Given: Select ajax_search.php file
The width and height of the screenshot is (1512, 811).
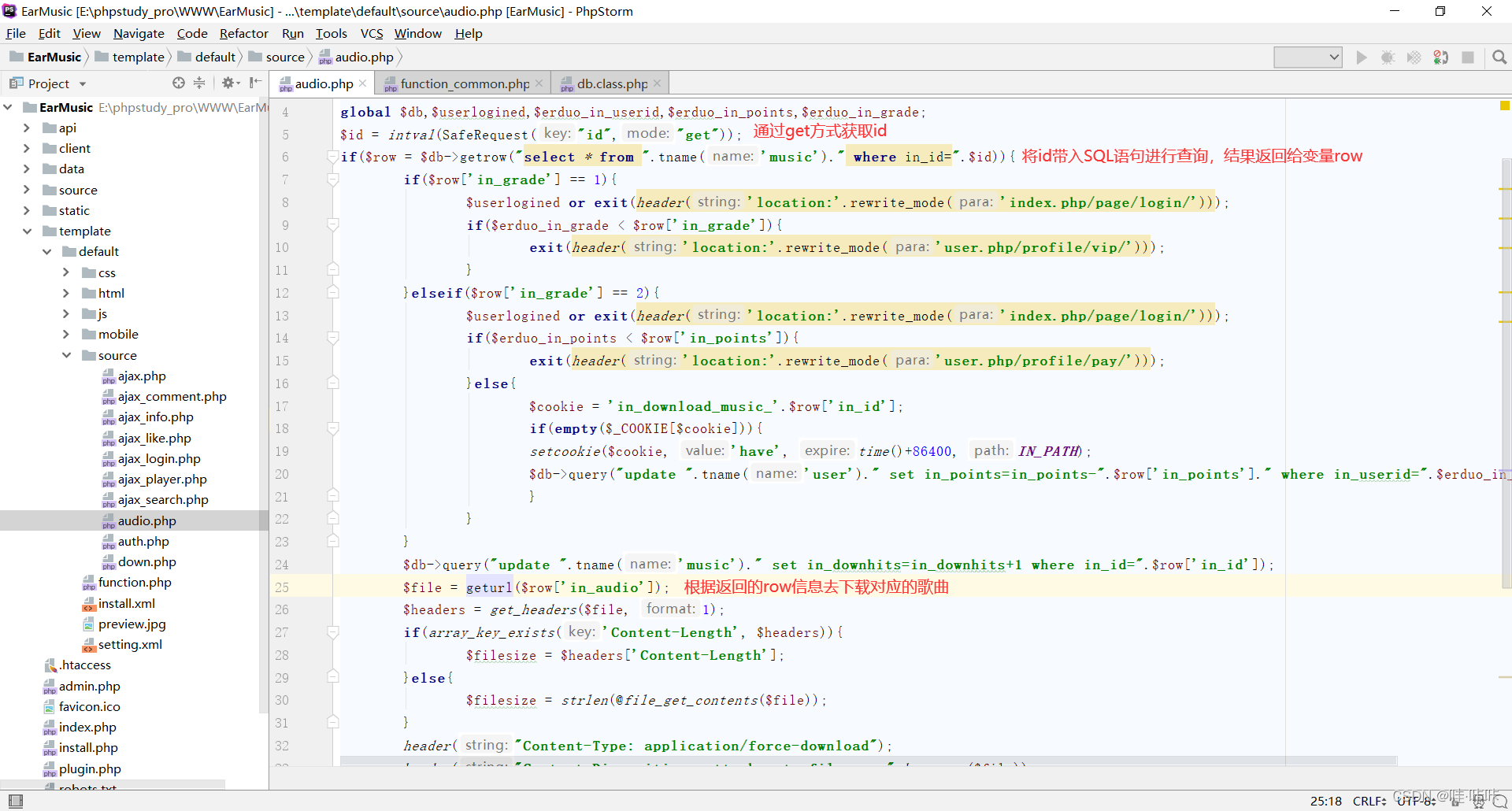Looking at the screenshot, I should [x=155, y=499].
